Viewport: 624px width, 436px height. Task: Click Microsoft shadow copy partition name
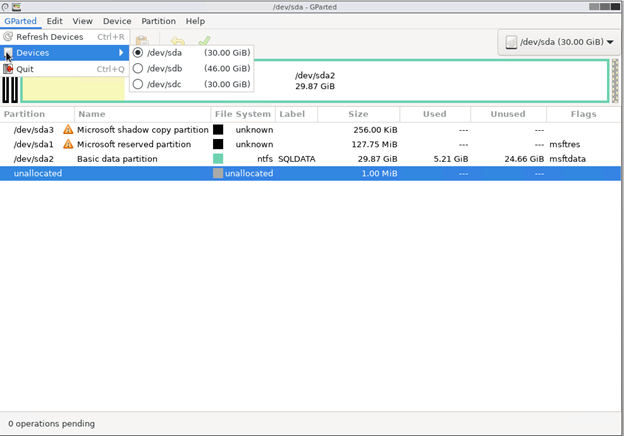[142, 130]
